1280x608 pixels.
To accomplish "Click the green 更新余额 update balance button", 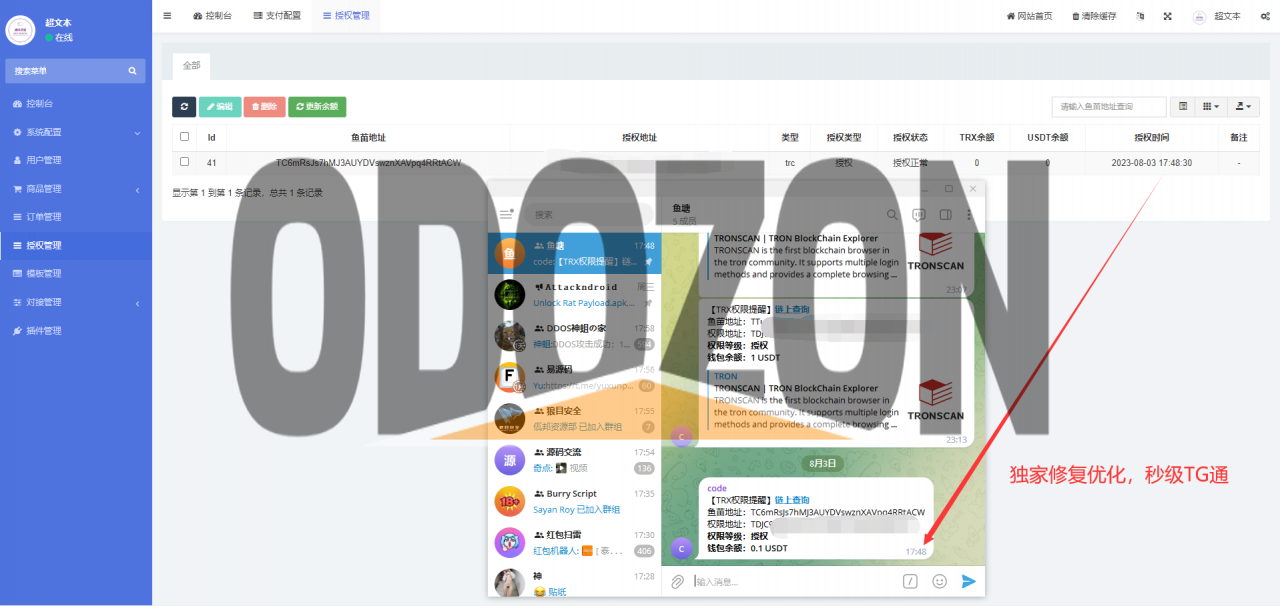I will click(317, 106).
